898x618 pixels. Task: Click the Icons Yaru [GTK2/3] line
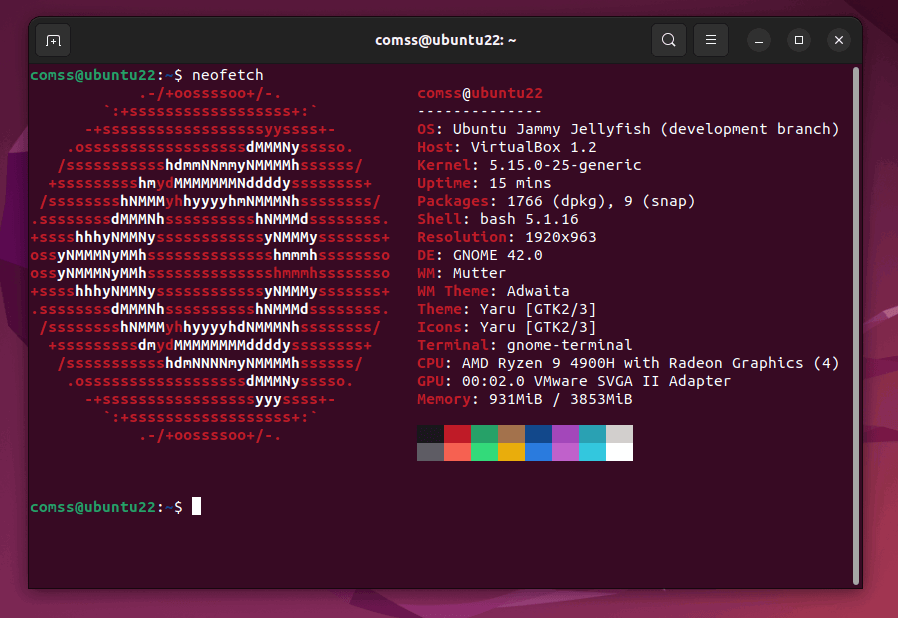click(506, 327)
